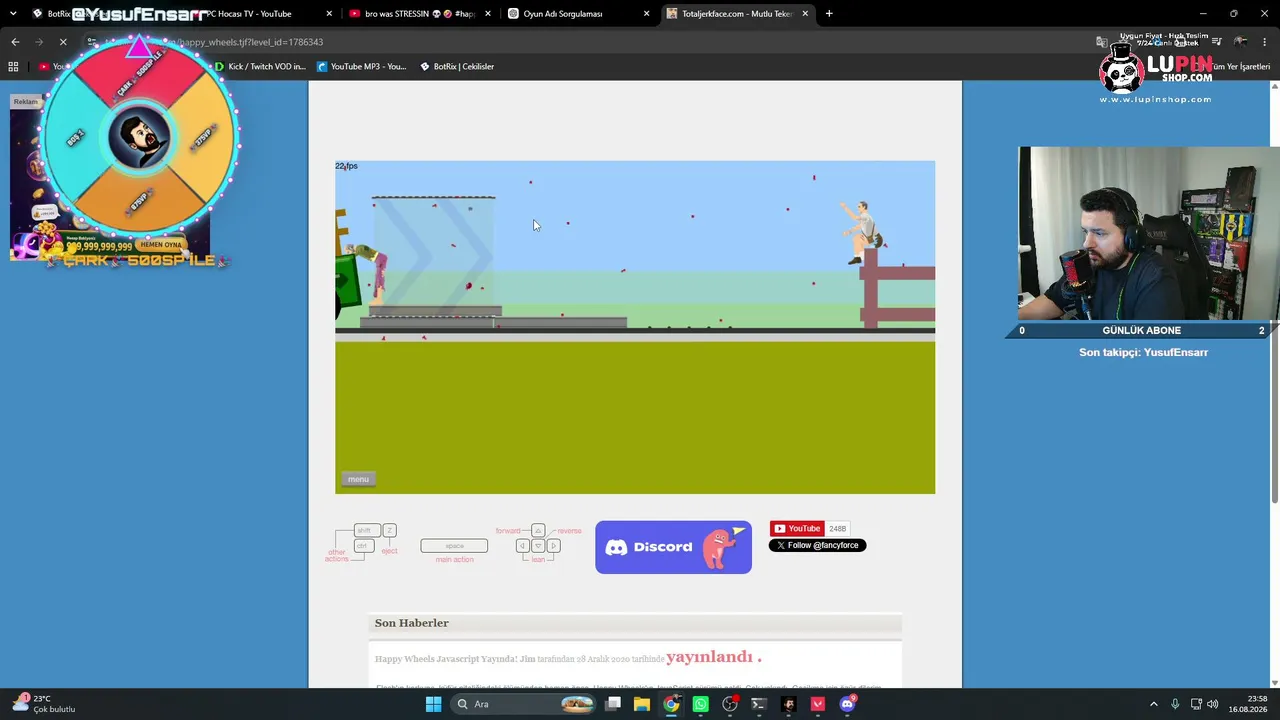Open Discord from the taskbar

847,704
